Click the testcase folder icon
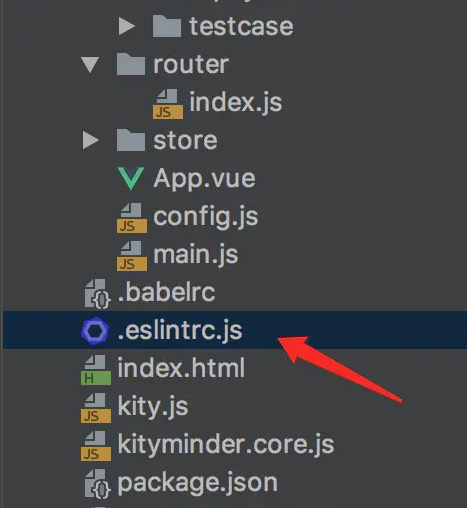Screen dimensions: 467x508 [x=167, y=26]
